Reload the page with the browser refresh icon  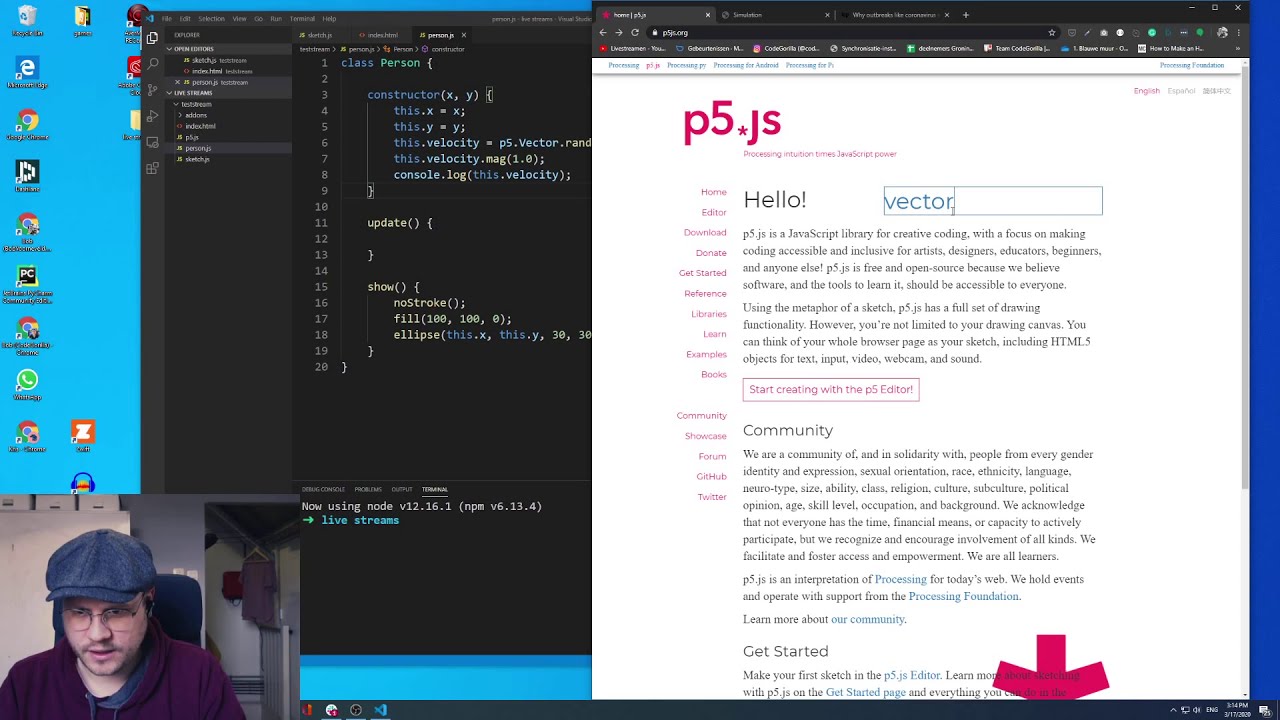635,32
